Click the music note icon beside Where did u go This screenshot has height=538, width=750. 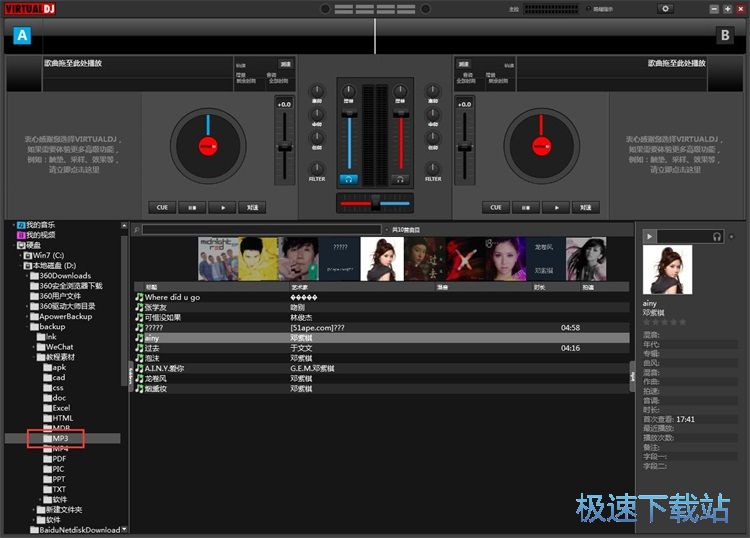point(139,297)
